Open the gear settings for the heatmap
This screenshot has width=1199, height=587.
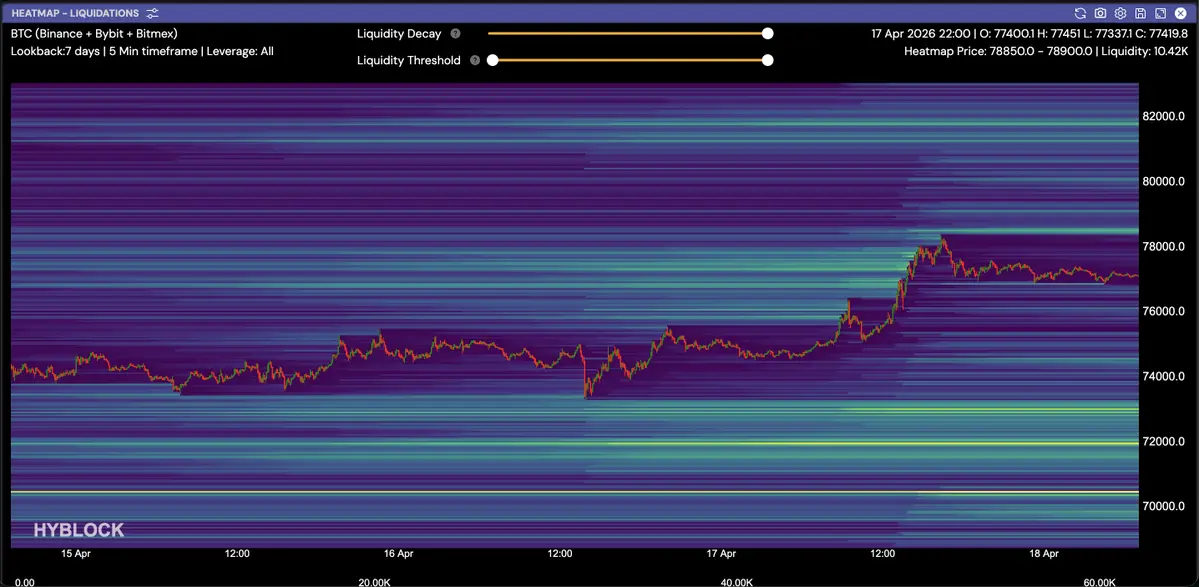(x=1120, y=13)
